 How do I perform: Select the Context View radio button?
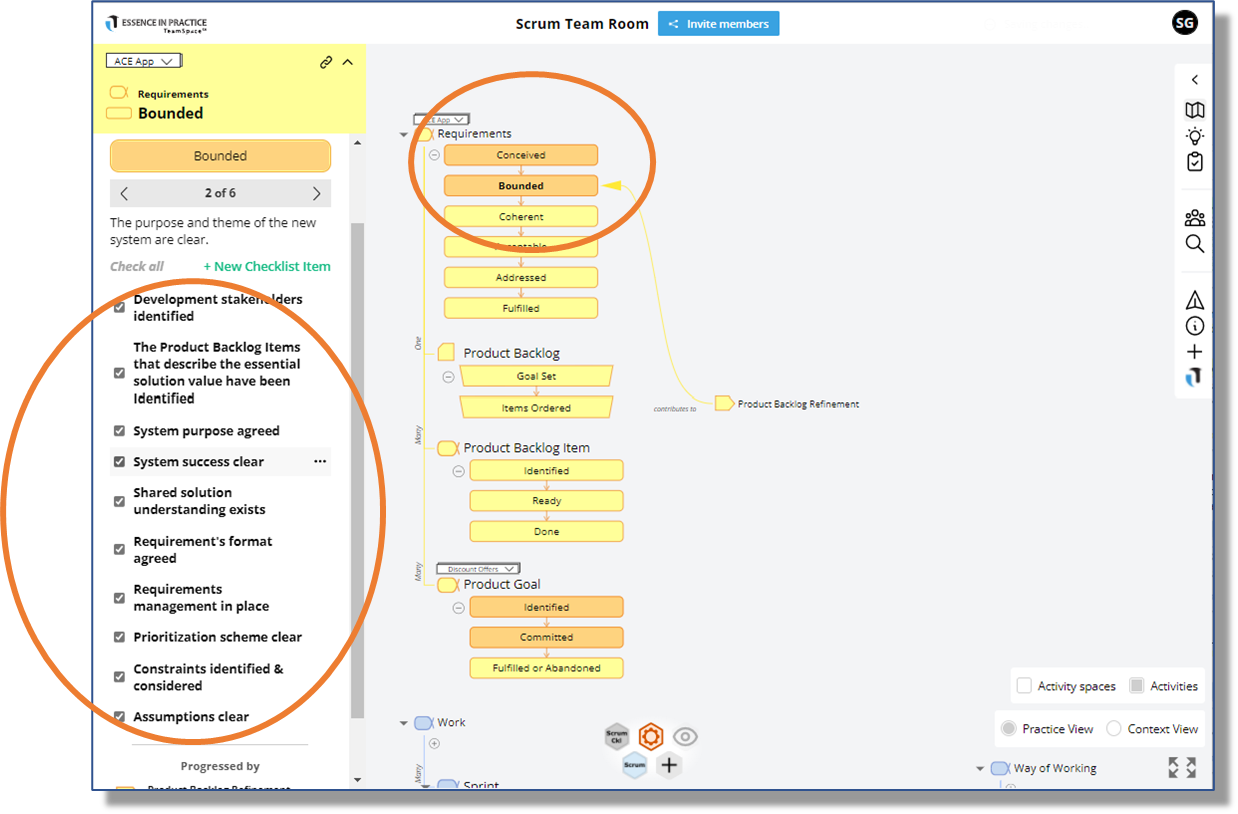pos(1114,729)
